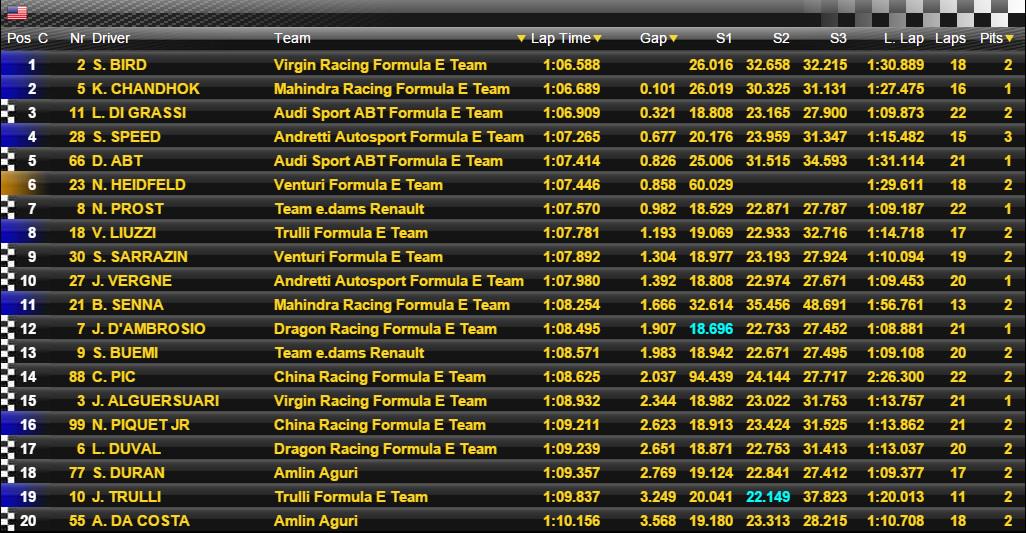
Task: Select driver J. ALGUERSUARI
Action: coord(155,400)
